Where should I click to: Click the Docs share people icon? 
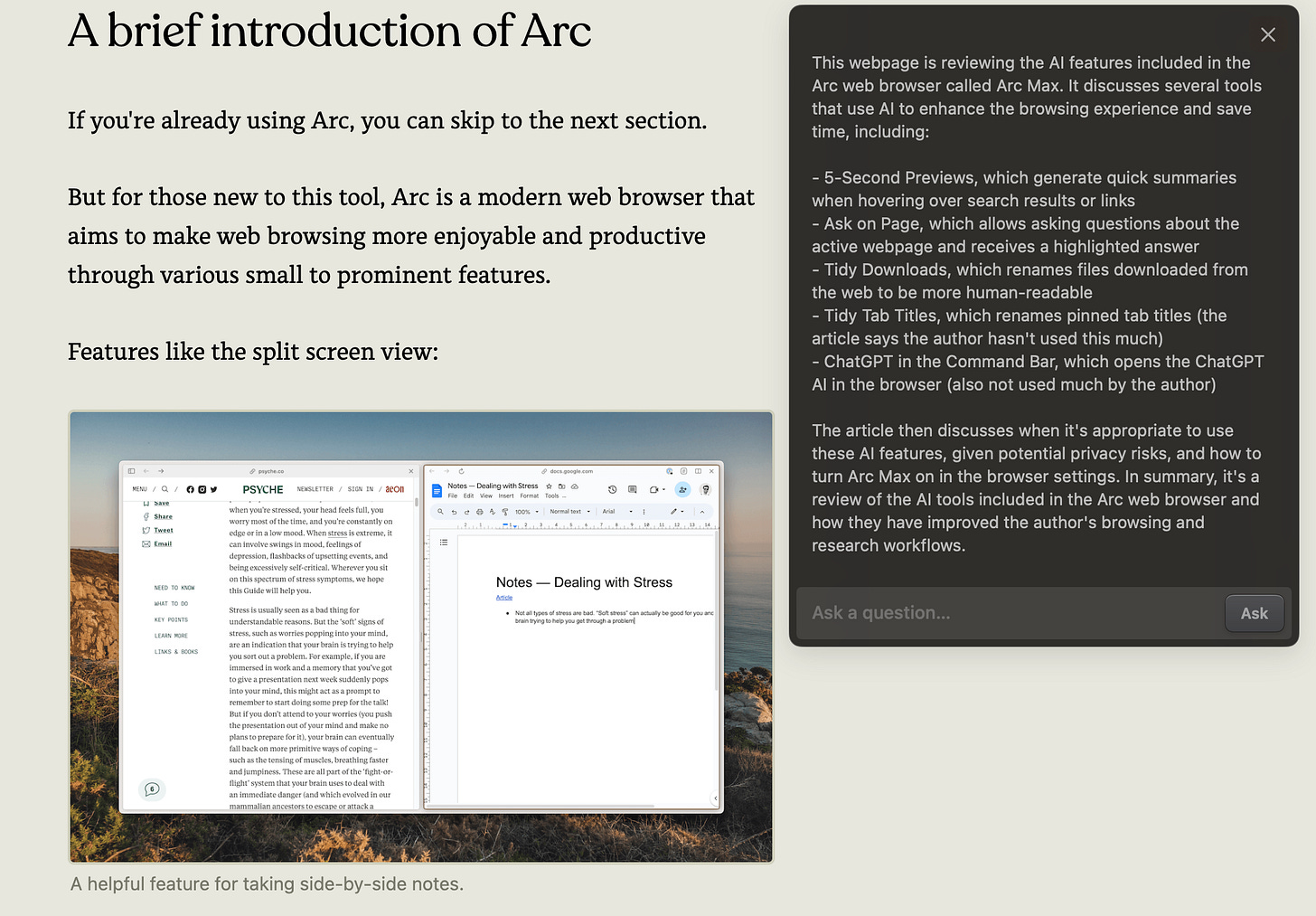pyautogui.click(x=682, y=489)
